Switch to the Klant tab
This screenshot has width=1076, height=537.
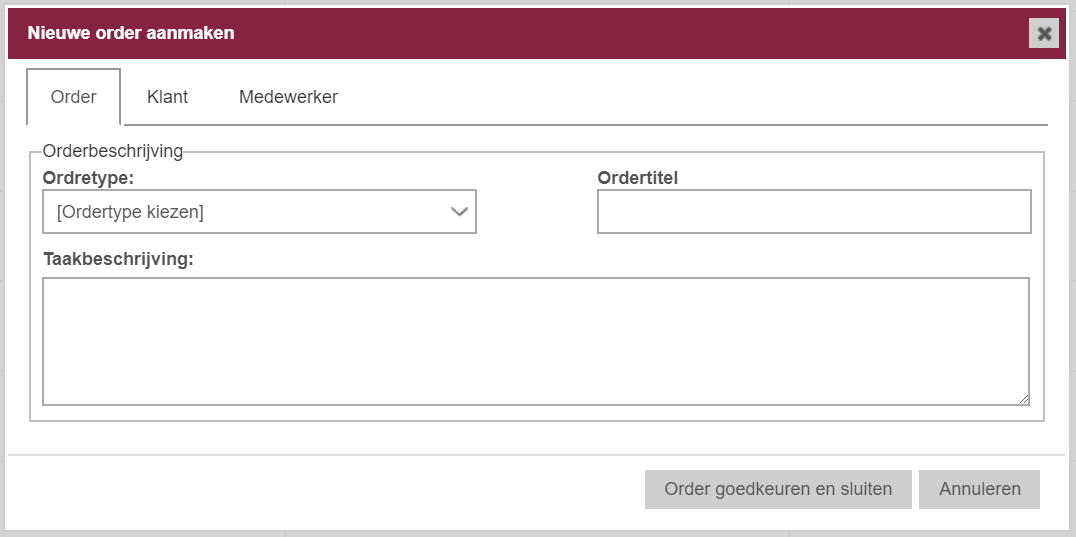(167, 97)
